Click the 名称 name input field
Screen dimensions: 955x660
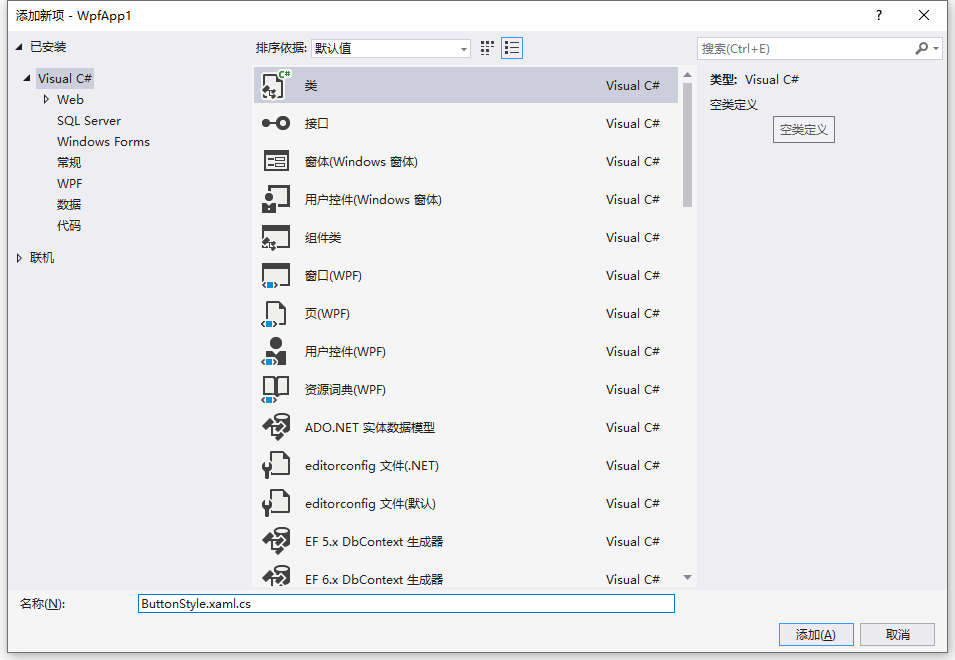pos(406,603)
